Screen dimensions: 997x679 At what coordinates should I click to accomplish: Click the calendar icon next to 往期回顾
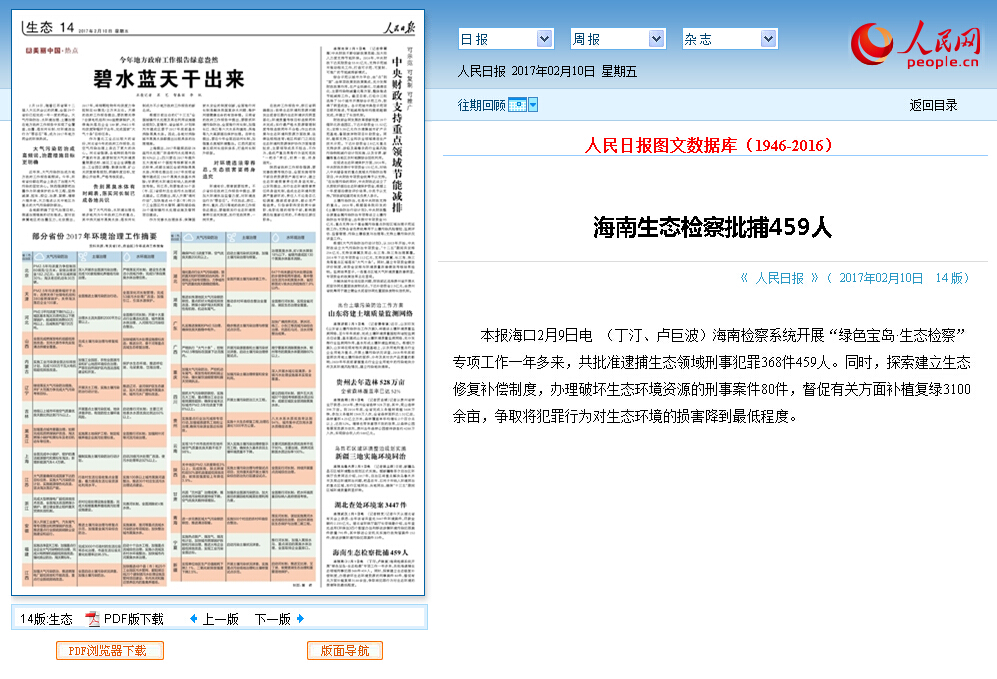pos(517,105)
